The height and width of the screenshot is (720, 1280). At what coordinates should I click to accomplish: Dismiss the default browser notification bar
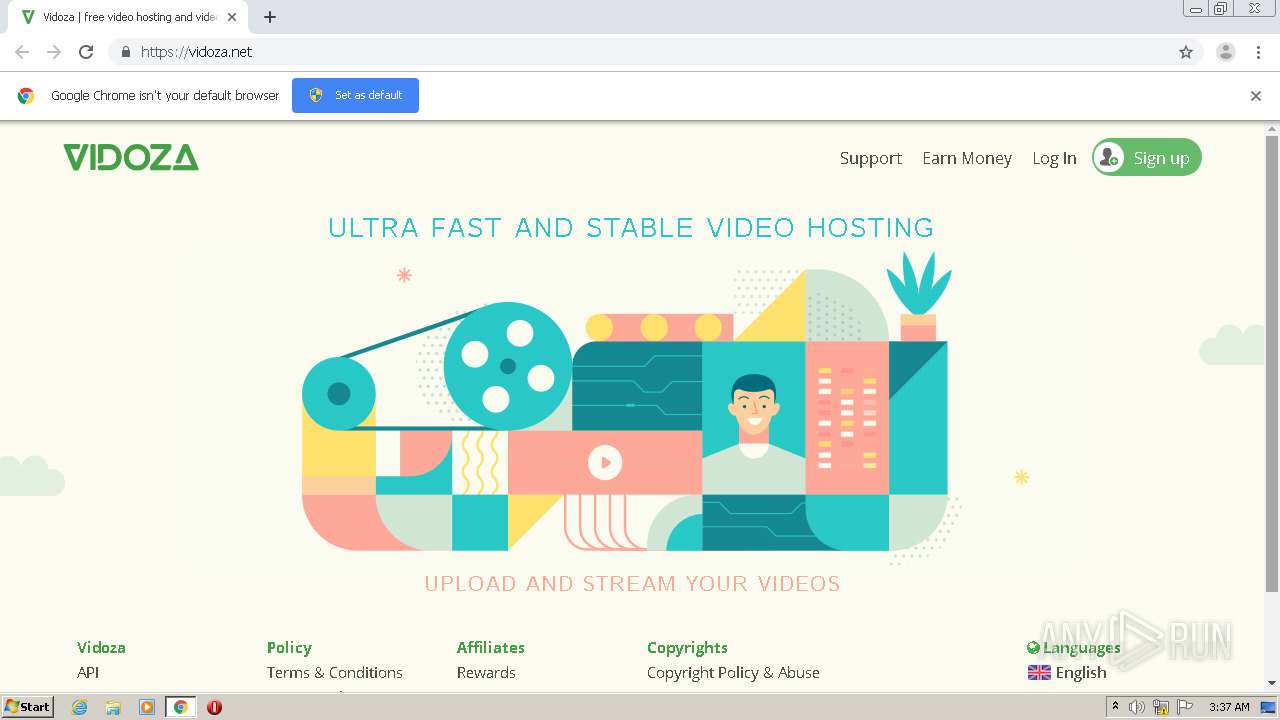click(1256, 96)
